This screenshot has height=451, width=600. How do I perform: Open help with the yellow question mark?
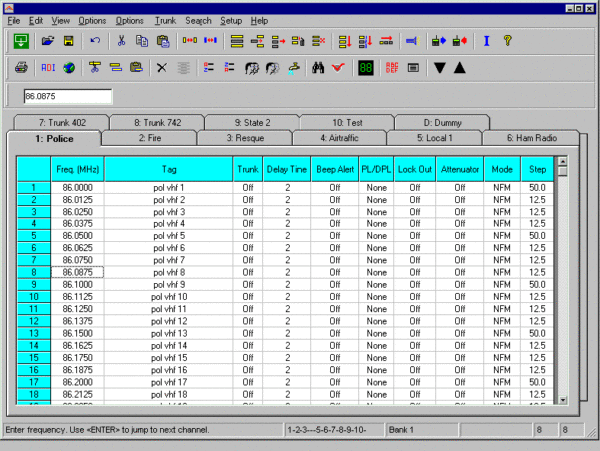point(507,40)
